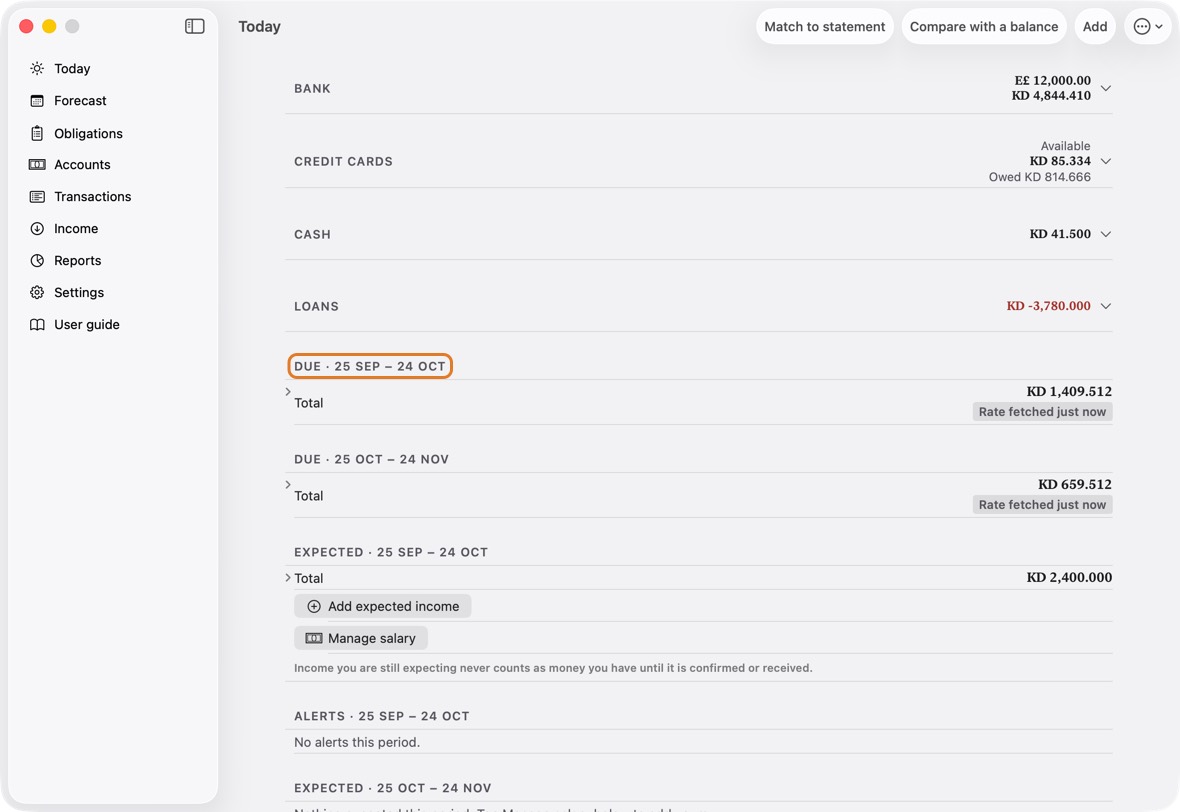Image resolution: width=1180 pixels, height=812 pixels.
Task: Expand the Bank section chevron
Action: 1105,88
